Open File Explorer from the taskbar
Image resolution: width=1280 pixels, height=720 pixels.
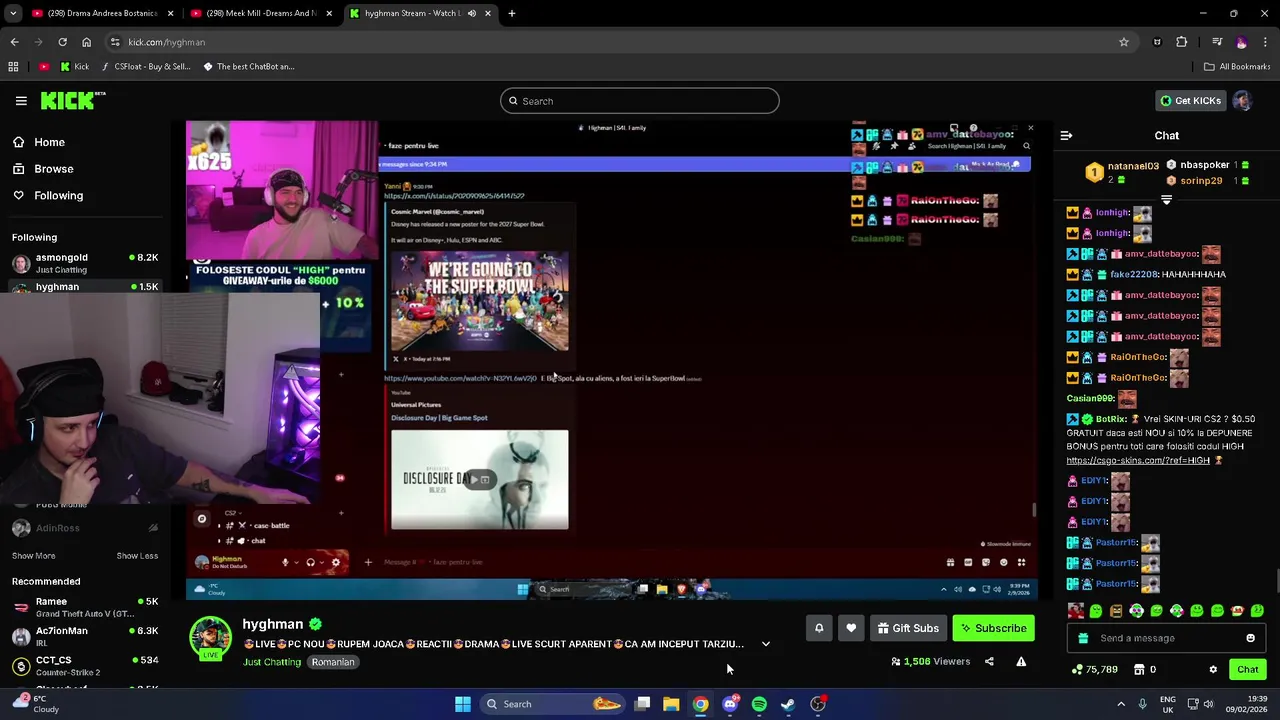(671, 704)
